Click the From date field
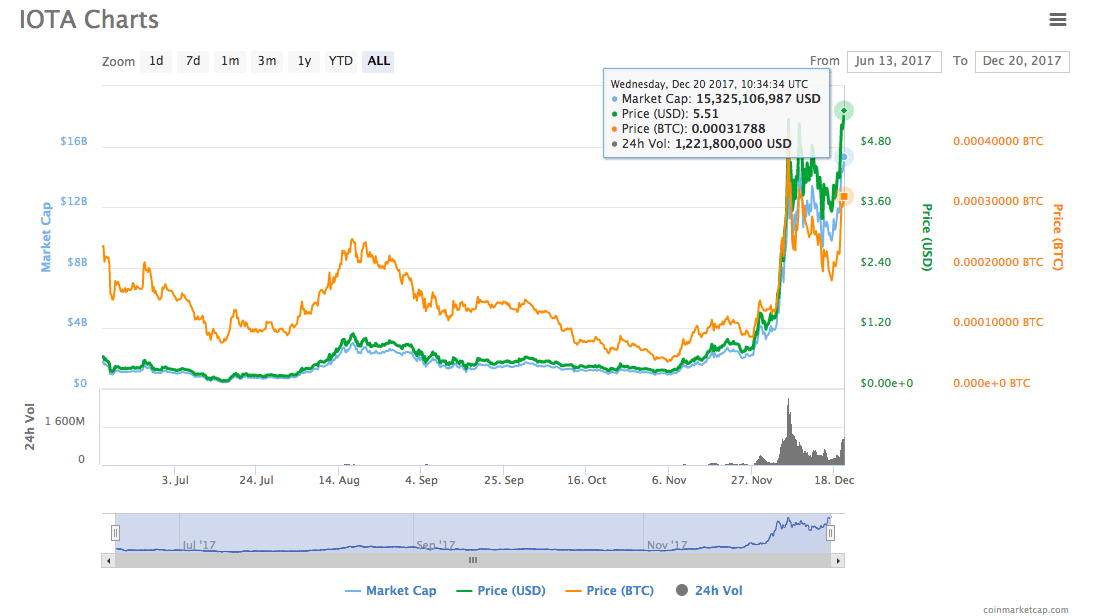Viewport: 1110px width, 616px height. (x=894, y=61)
